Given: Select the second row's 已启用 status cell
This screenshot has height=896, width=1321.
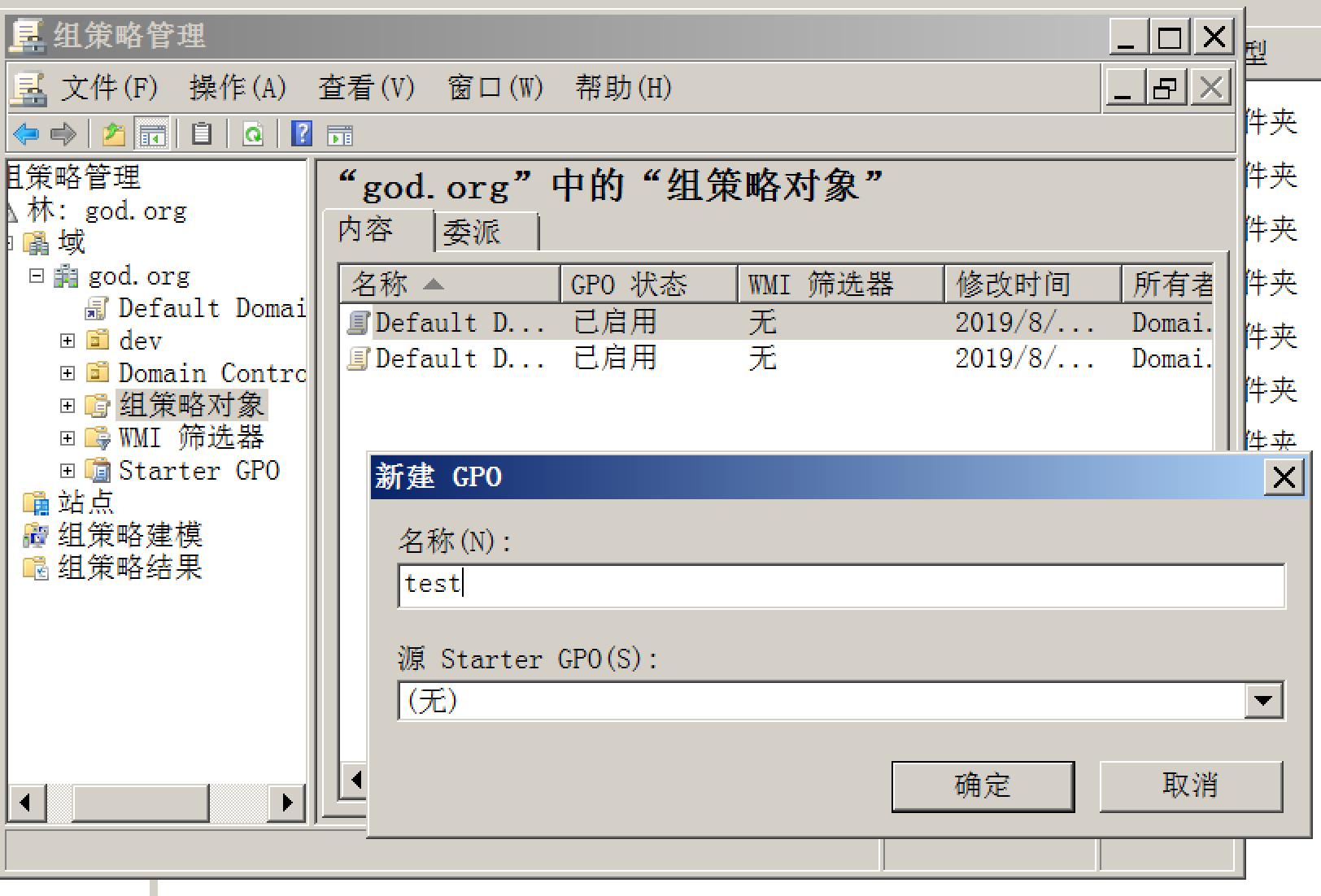Looking at the screenshot, I should tap(615, 359).
